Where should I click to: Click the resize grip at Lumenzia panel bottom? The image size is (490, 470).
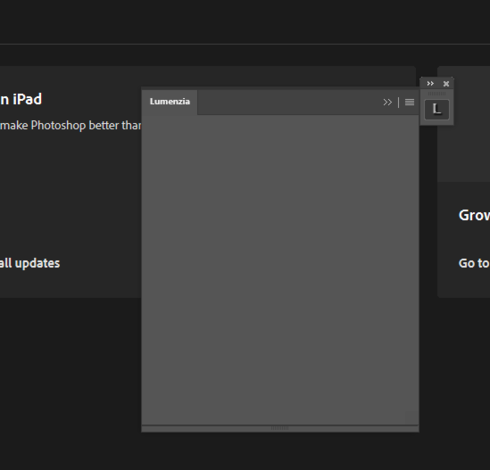click(x=280, y=428)
